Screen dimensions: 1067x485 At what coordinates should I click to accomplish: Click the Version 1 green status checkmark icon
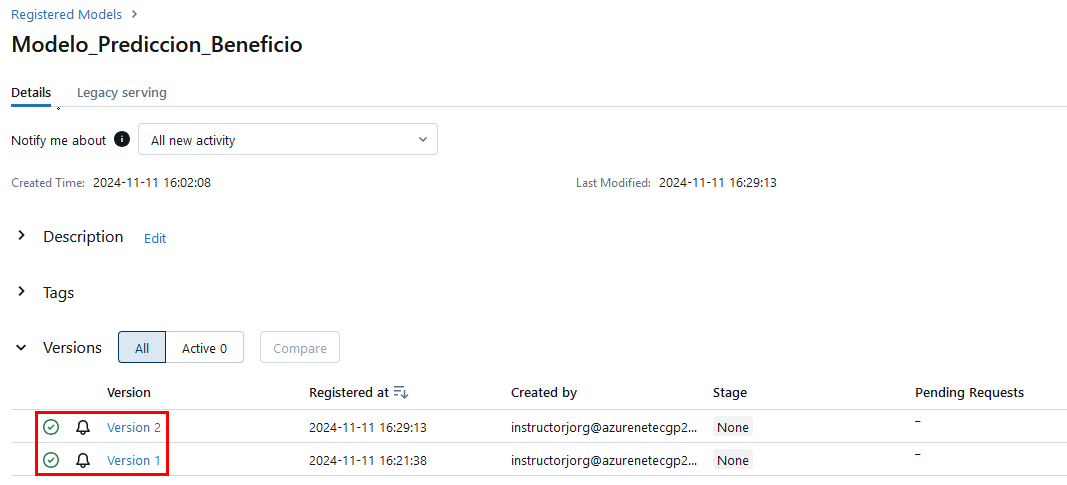(x=51, y=460)
